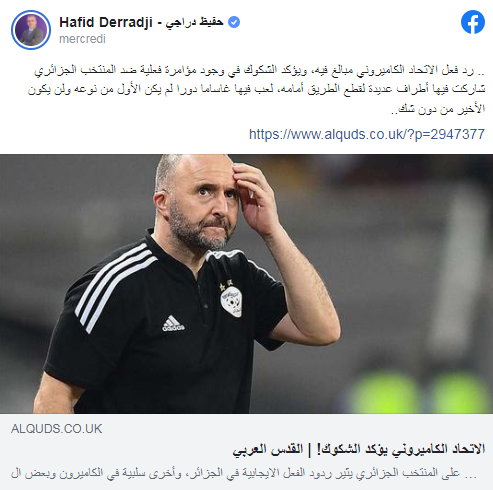493x490 pixels.
Task: Click the Facebook logo icon
Action: pyautogui.click(x=473, y=22)
